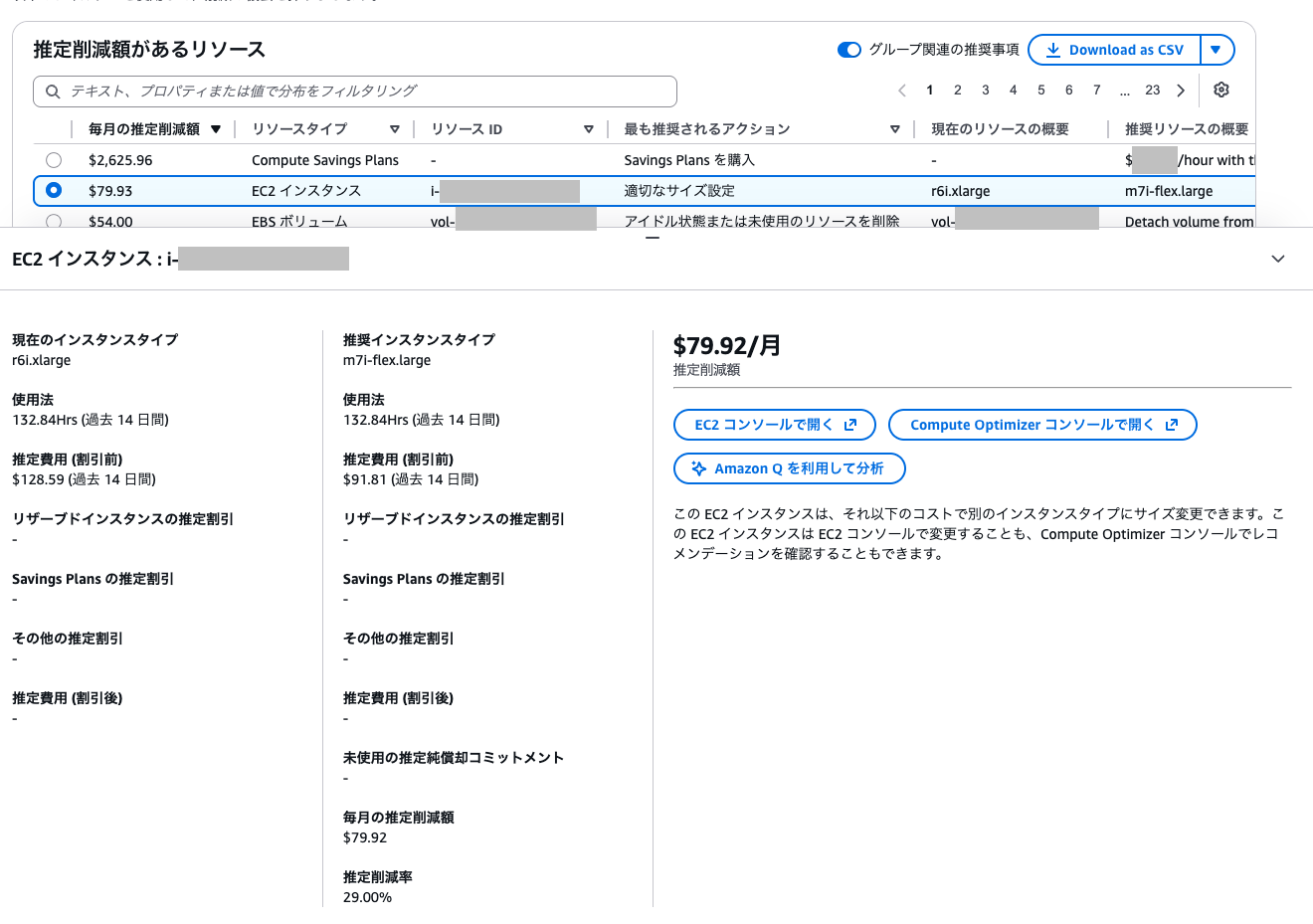Jump to page 23 of results
The width and height of the screenshot is (1313, 924).
point(1153,91)
